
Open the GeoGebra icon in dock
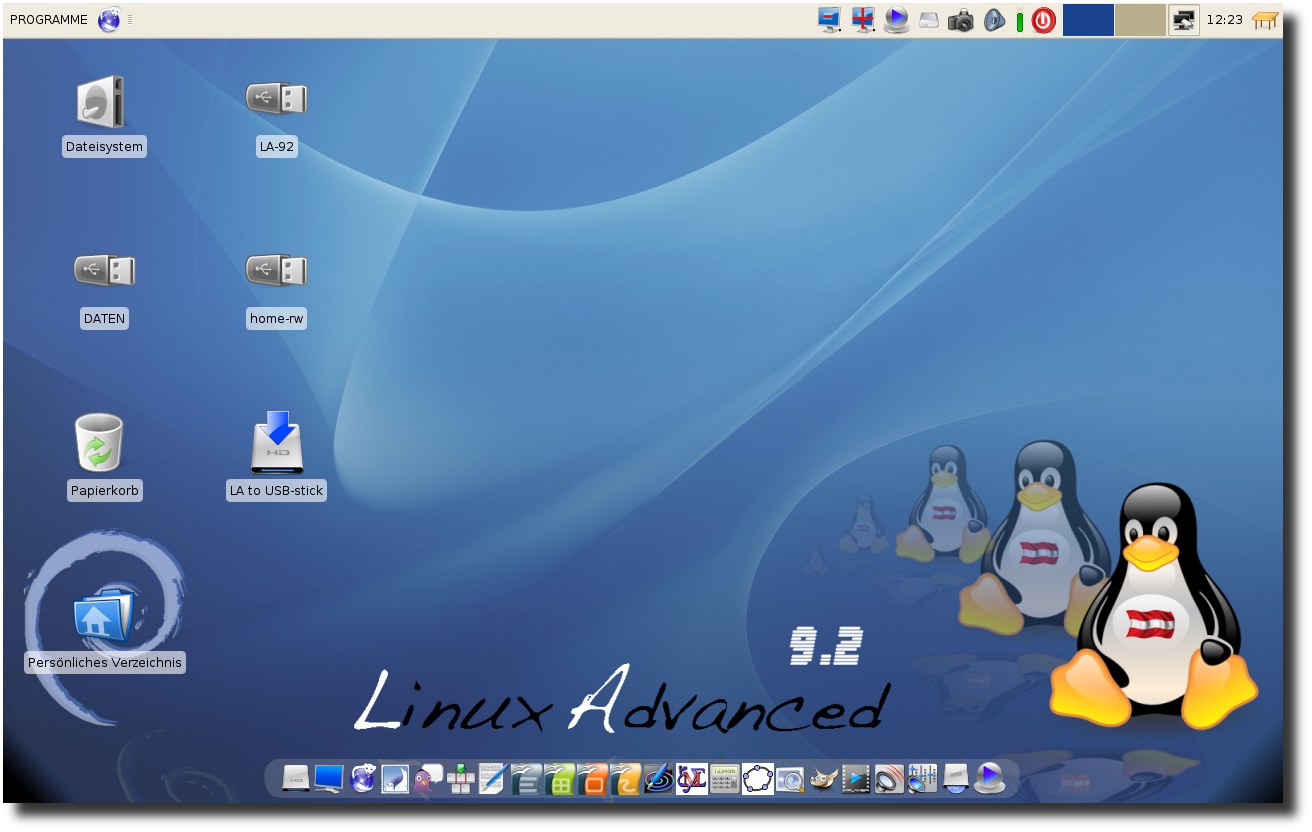757,778
